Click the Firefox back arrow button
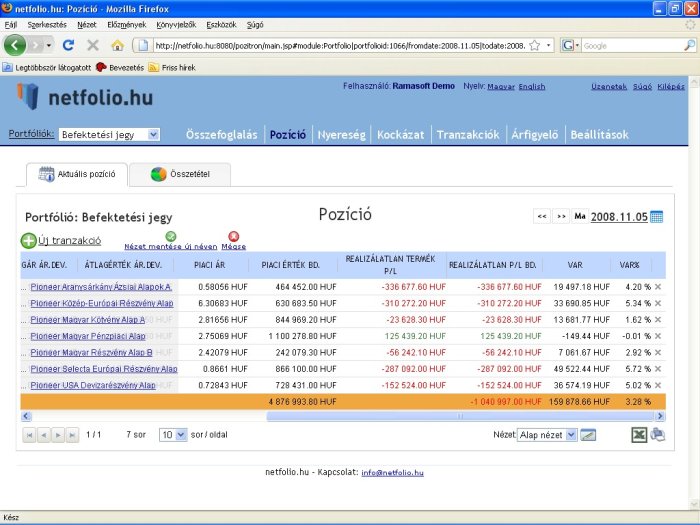Image resolution: width=700 pixels, height=525 pixels. click(15, 45)
